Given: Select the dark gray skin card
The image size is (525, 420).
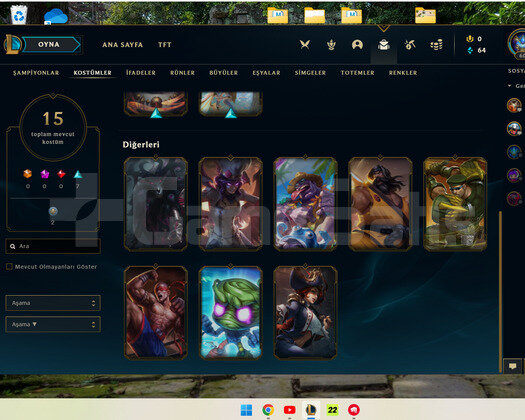Looking at the screenshot, I should (156, 204).
